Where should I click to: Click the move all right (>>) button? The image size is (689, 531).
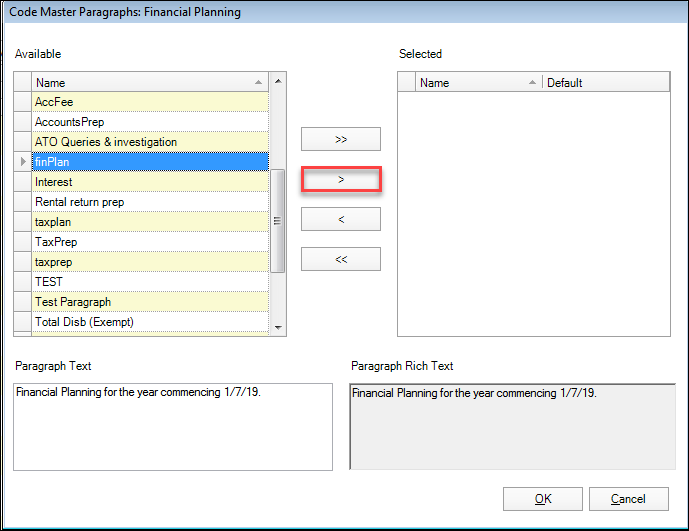[341, 139]
